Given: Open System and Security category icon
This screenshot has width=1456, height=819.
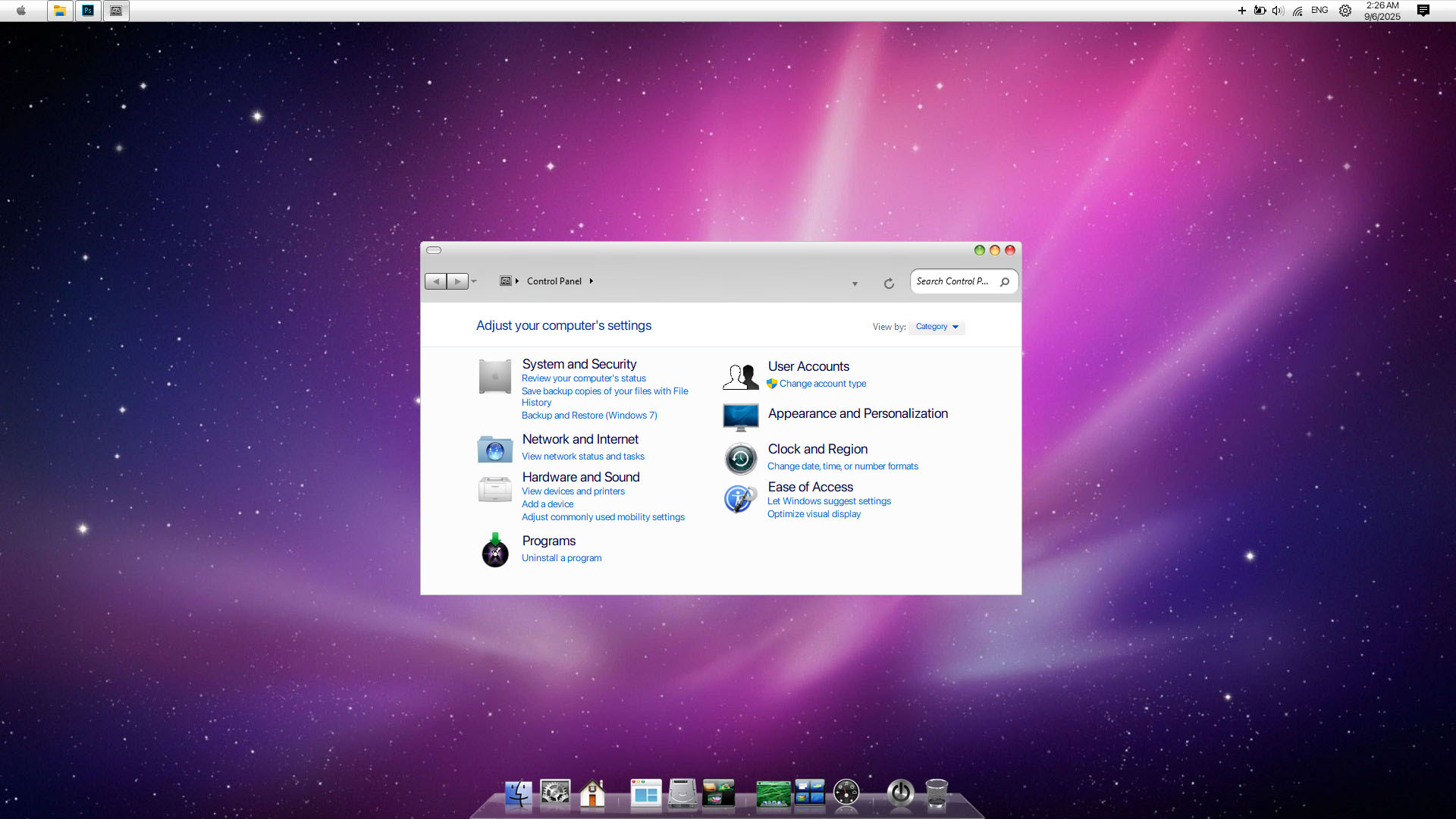Looking at the screenshot, I should coord(494,377).
